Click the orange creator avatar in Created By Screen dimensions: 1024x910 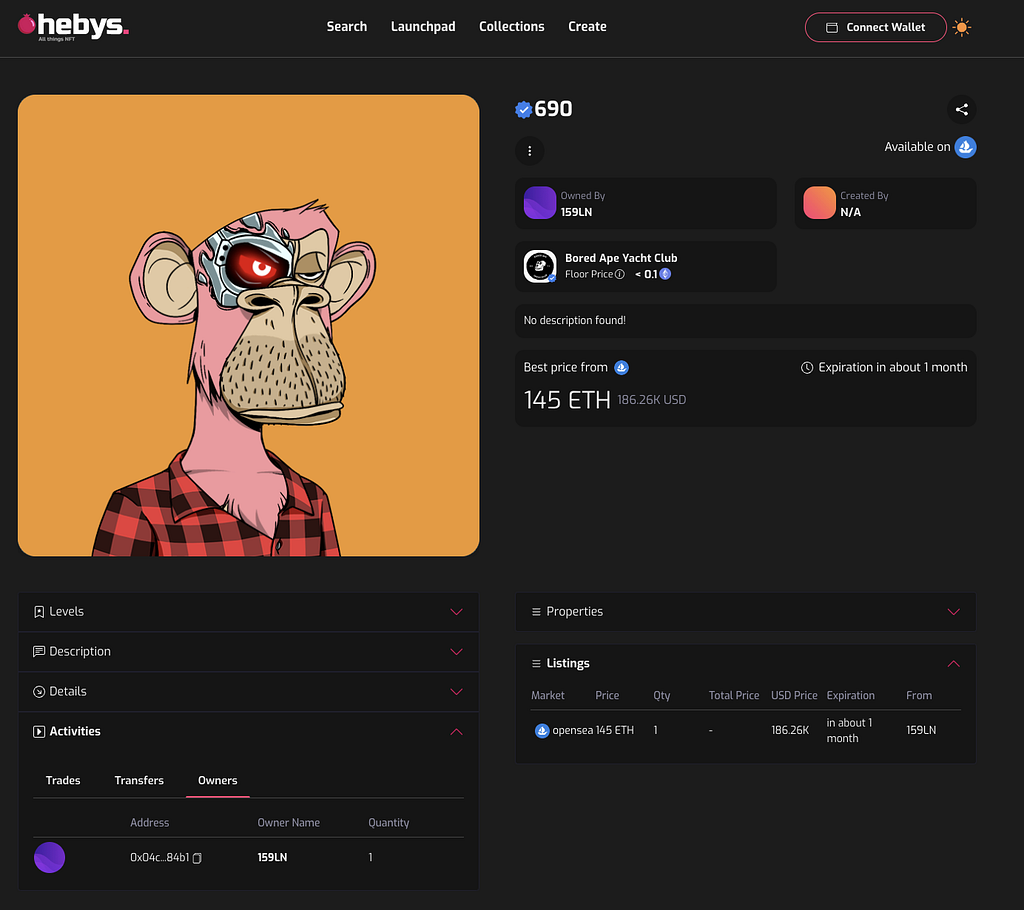819,203
